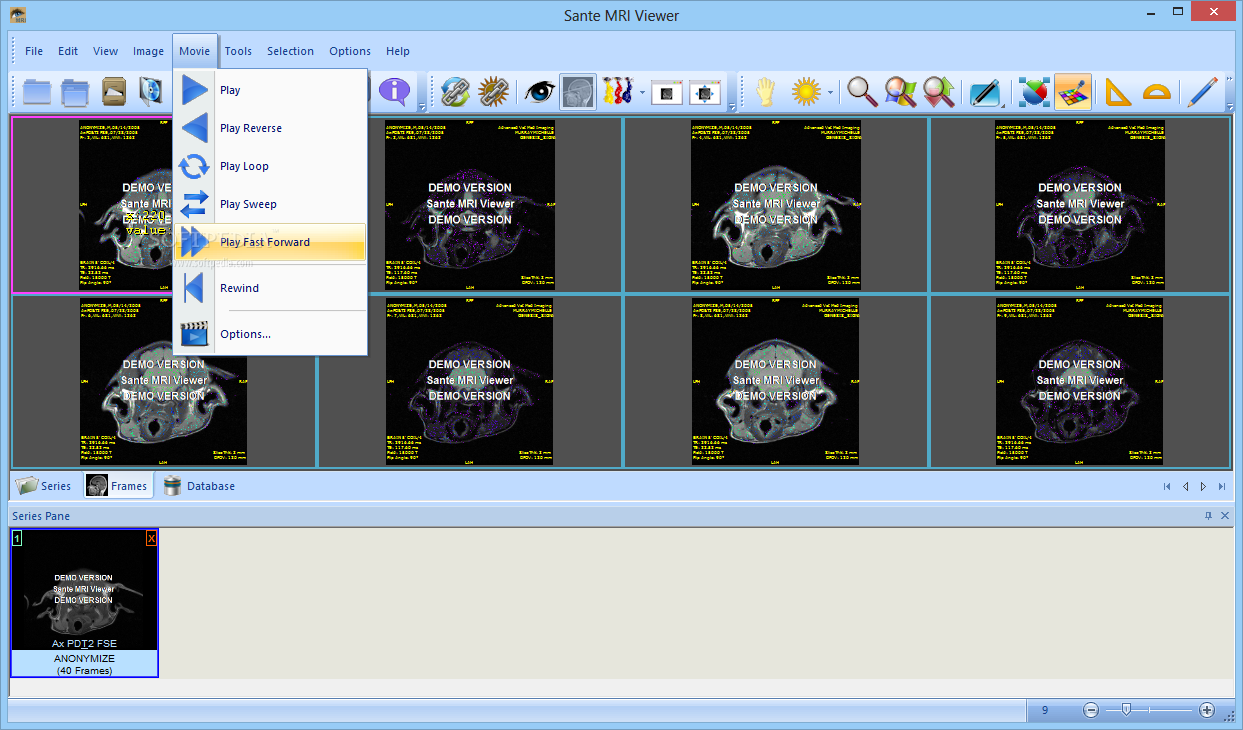This screenshot has height=730, width=1243.
Task: Go to previous frame navigation arrow
Action: [1185, 487]
